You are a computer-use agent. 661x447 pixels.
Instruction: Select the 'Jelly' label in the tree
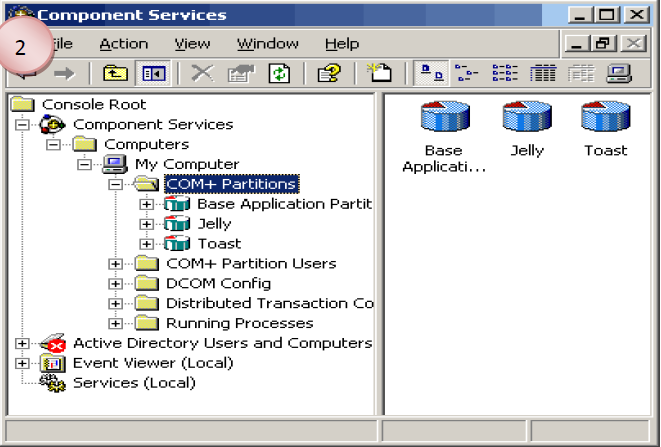pos(215,224)
